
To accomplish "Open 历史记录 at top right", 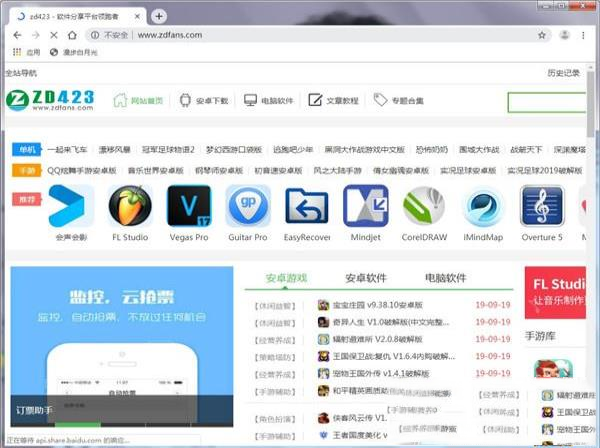I will click(564, 73).
